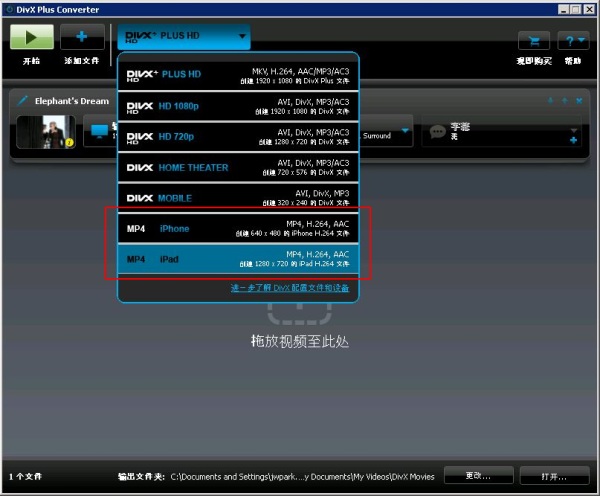Click the DivX Plus Converter title bar icon
600x496 pixels.
coord(10,9)
